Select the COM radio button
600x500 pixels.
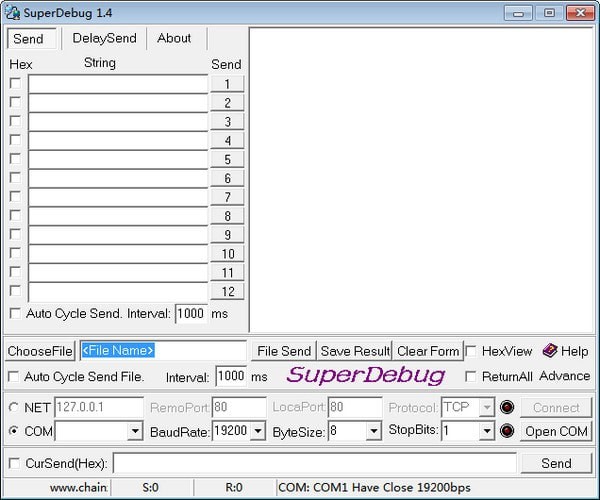click(x=14, y=431)
